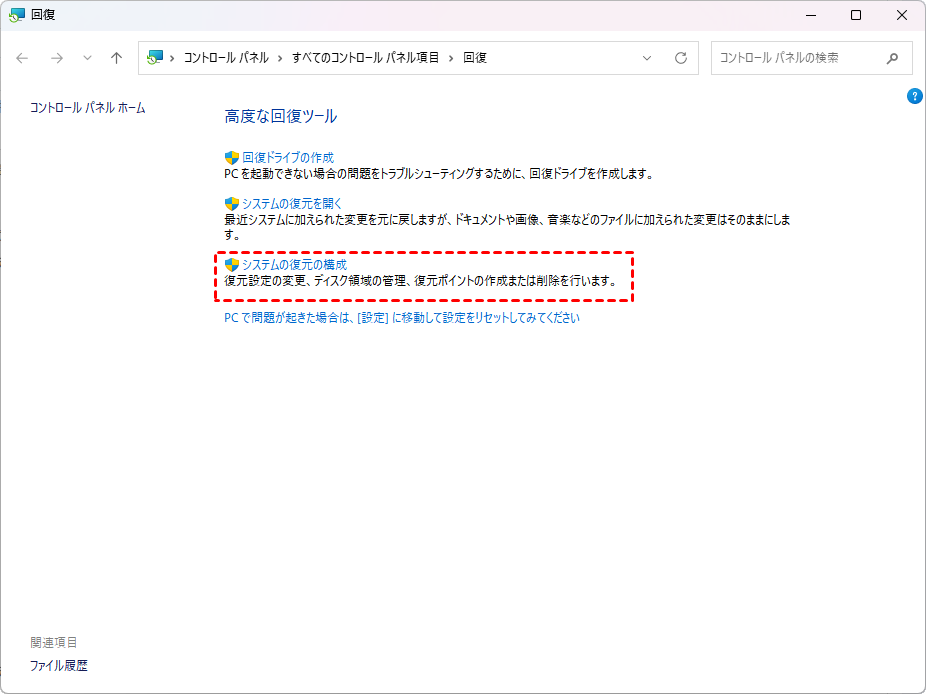Click the Forward navigation arrow
The height and width of the screenshot is (694, 926).
57,58
